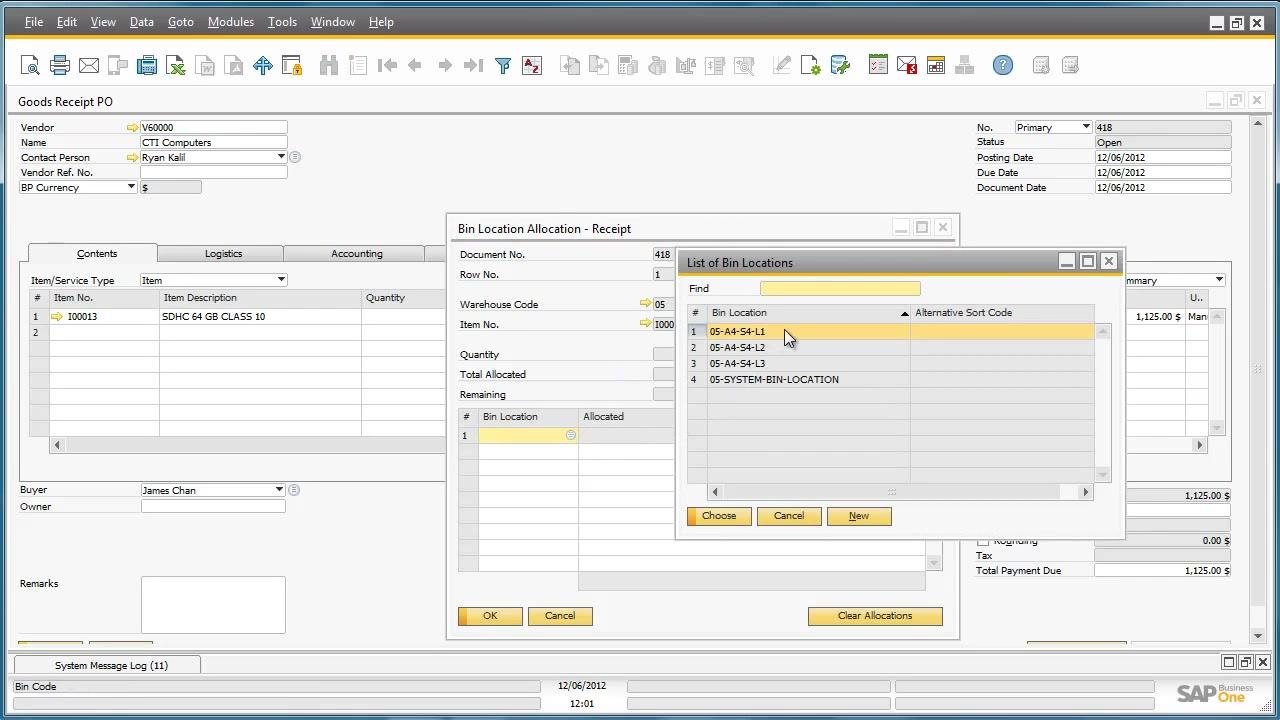This screenshot has width=1280, height=720.
Task: Toggle the Rounding checkbox
Action: coord(983,541)
